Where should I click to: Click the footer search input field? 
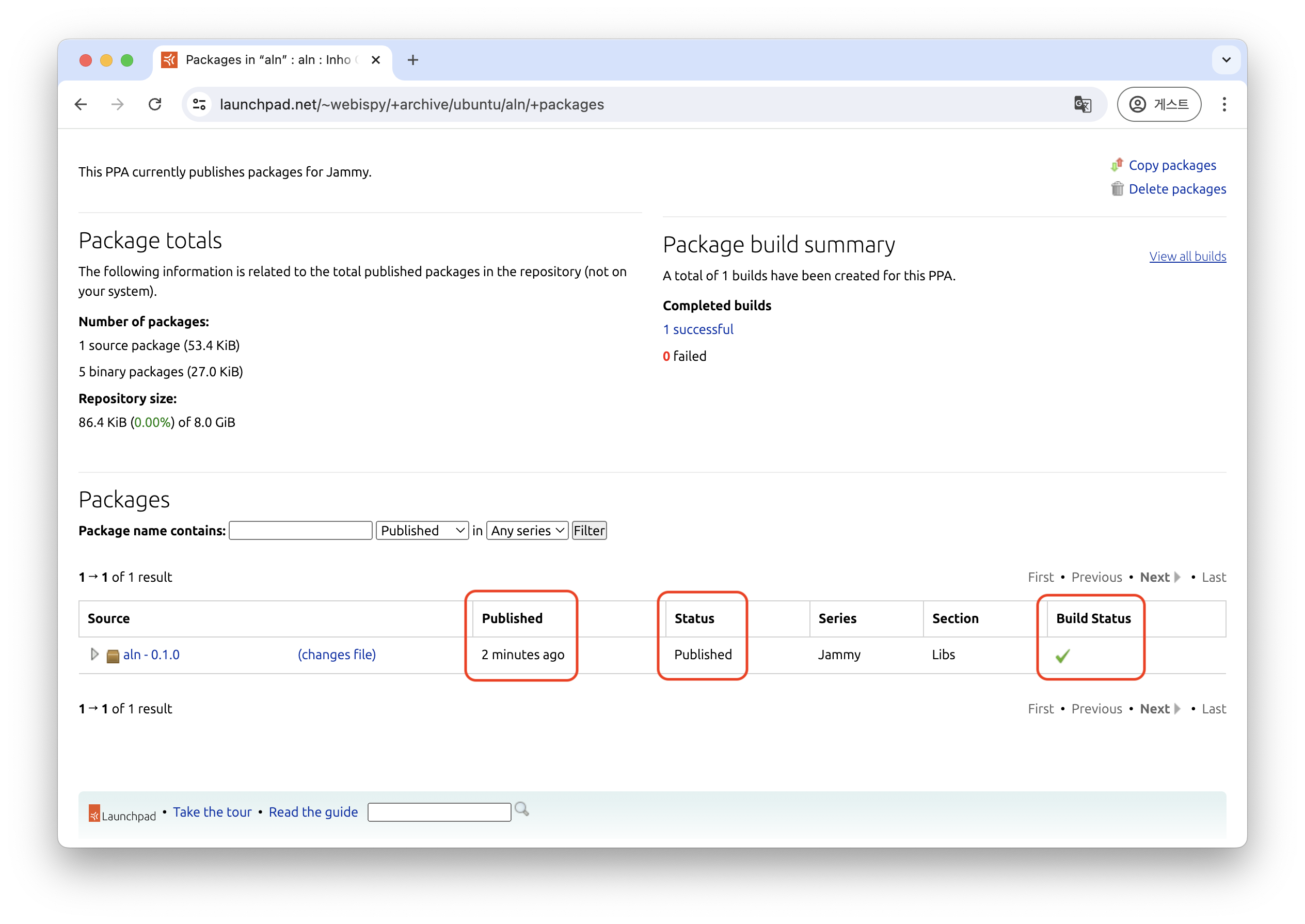pos(439,813)
